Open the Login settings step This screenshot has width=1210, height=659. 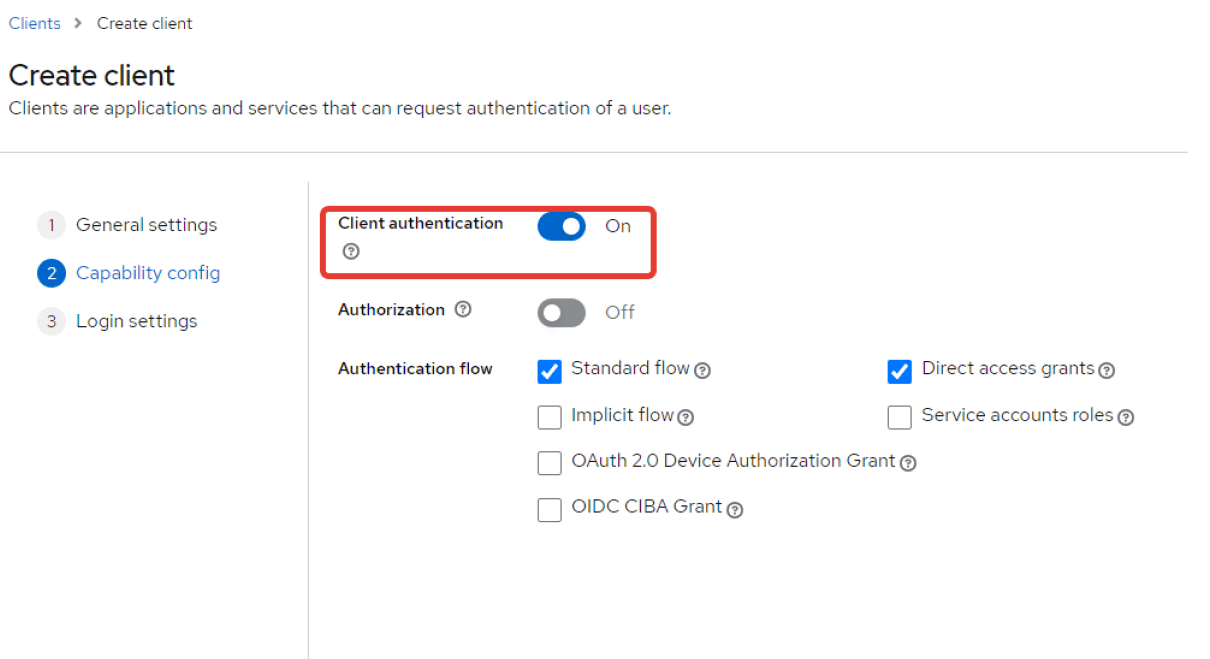click(x=136, y=321)
